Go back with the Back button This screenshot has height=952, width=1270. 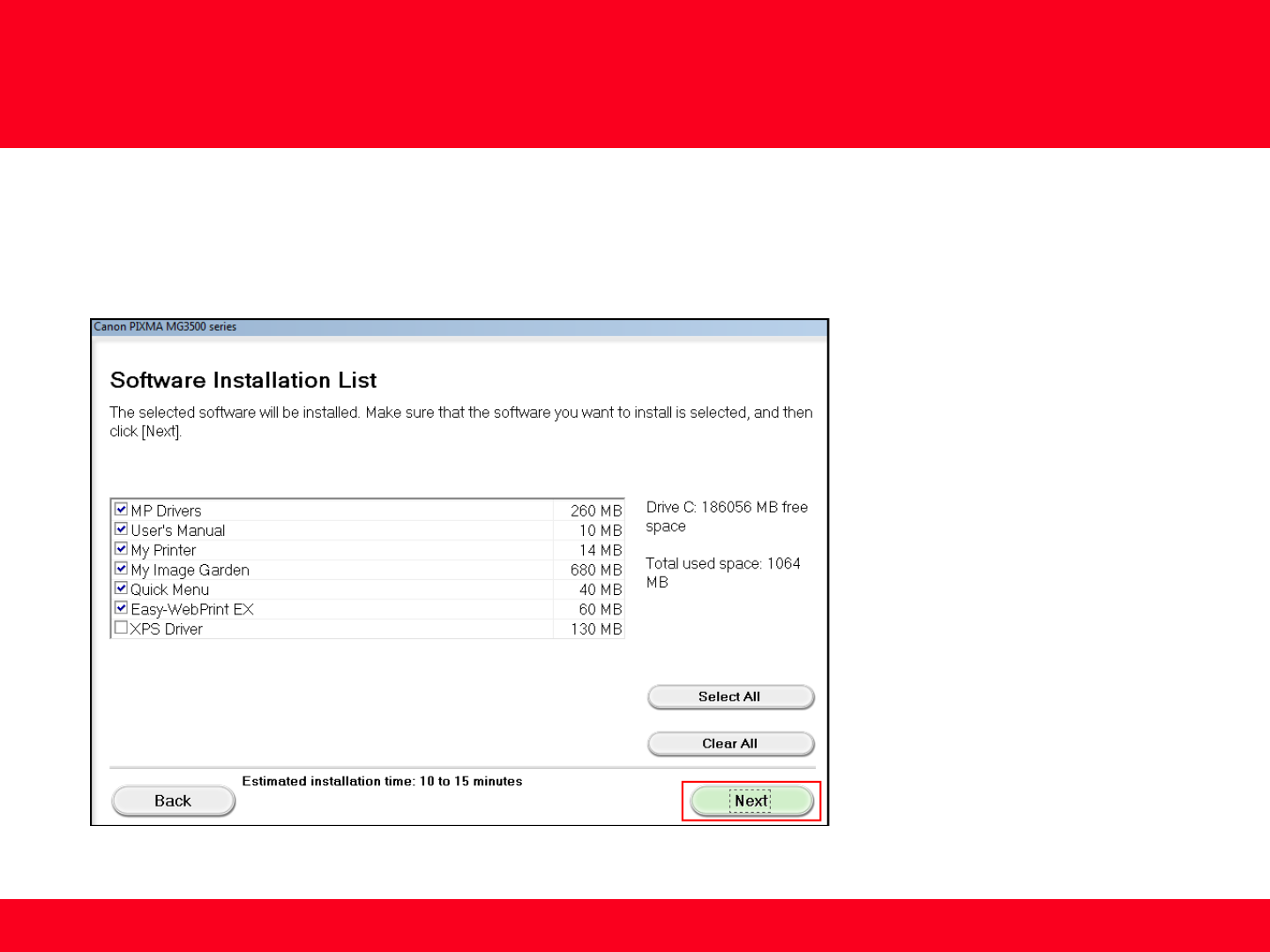click(173, 800)
